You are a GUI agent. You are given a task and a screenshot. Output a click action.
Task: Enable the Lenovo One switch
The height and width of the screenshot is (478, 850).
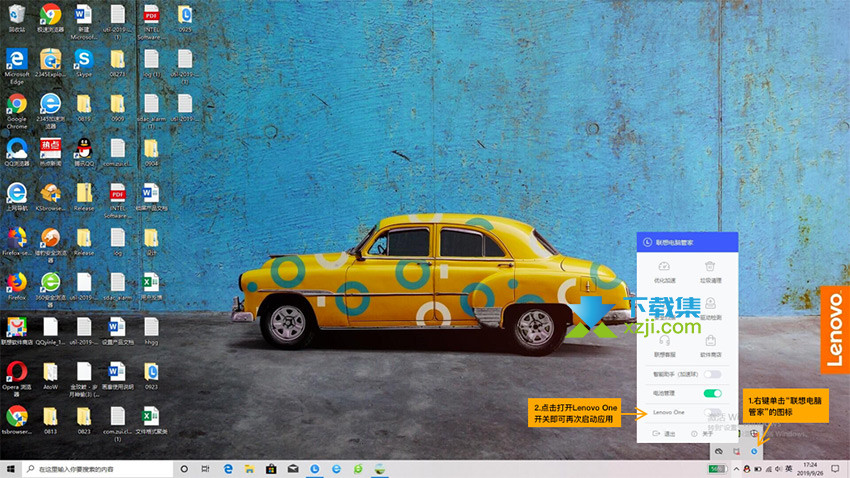(x=712, y=412)
